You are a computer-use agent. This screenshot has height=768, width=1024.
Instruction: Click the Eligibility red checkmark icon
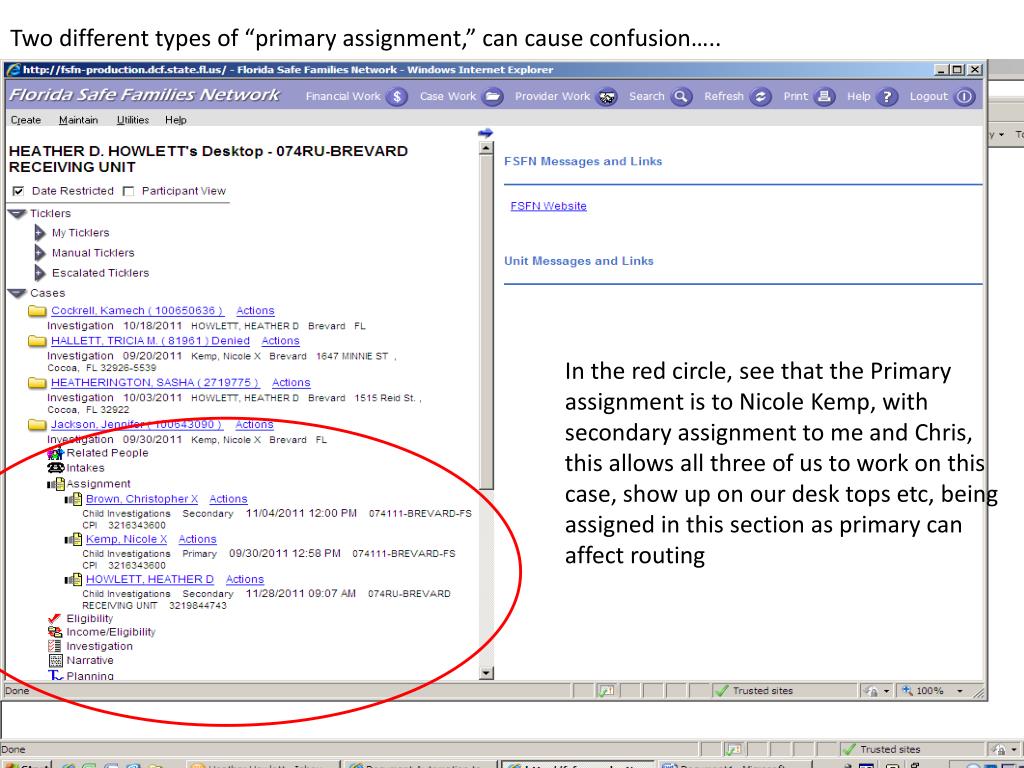55,618
